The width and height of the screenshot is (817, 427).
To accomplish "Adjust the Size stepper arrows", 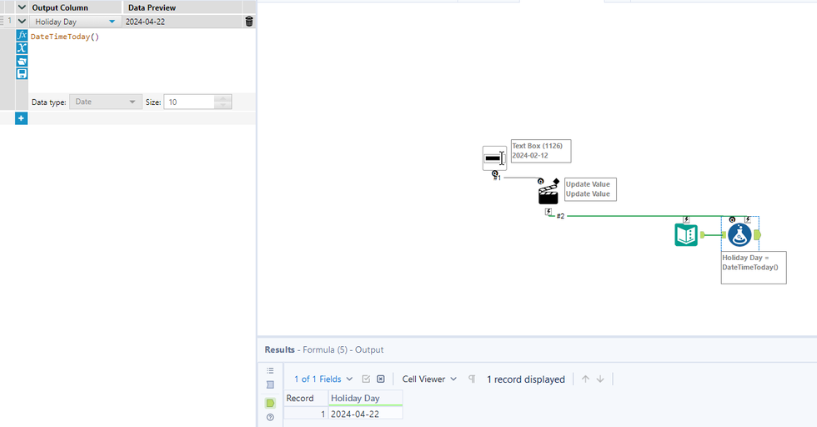I will [223, 102].
